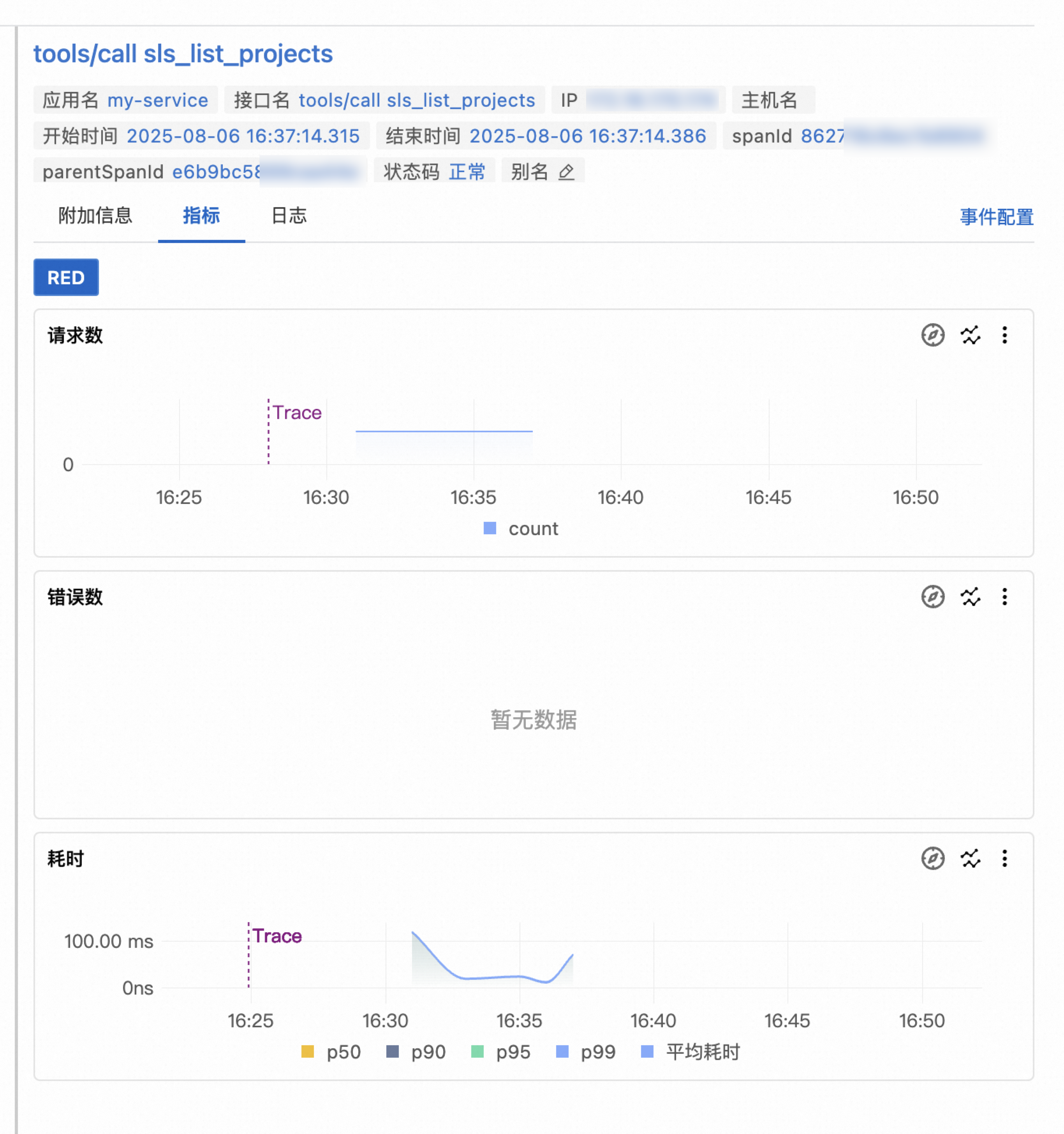
Task: Open the 日志 tab
Action: (289, 216)
